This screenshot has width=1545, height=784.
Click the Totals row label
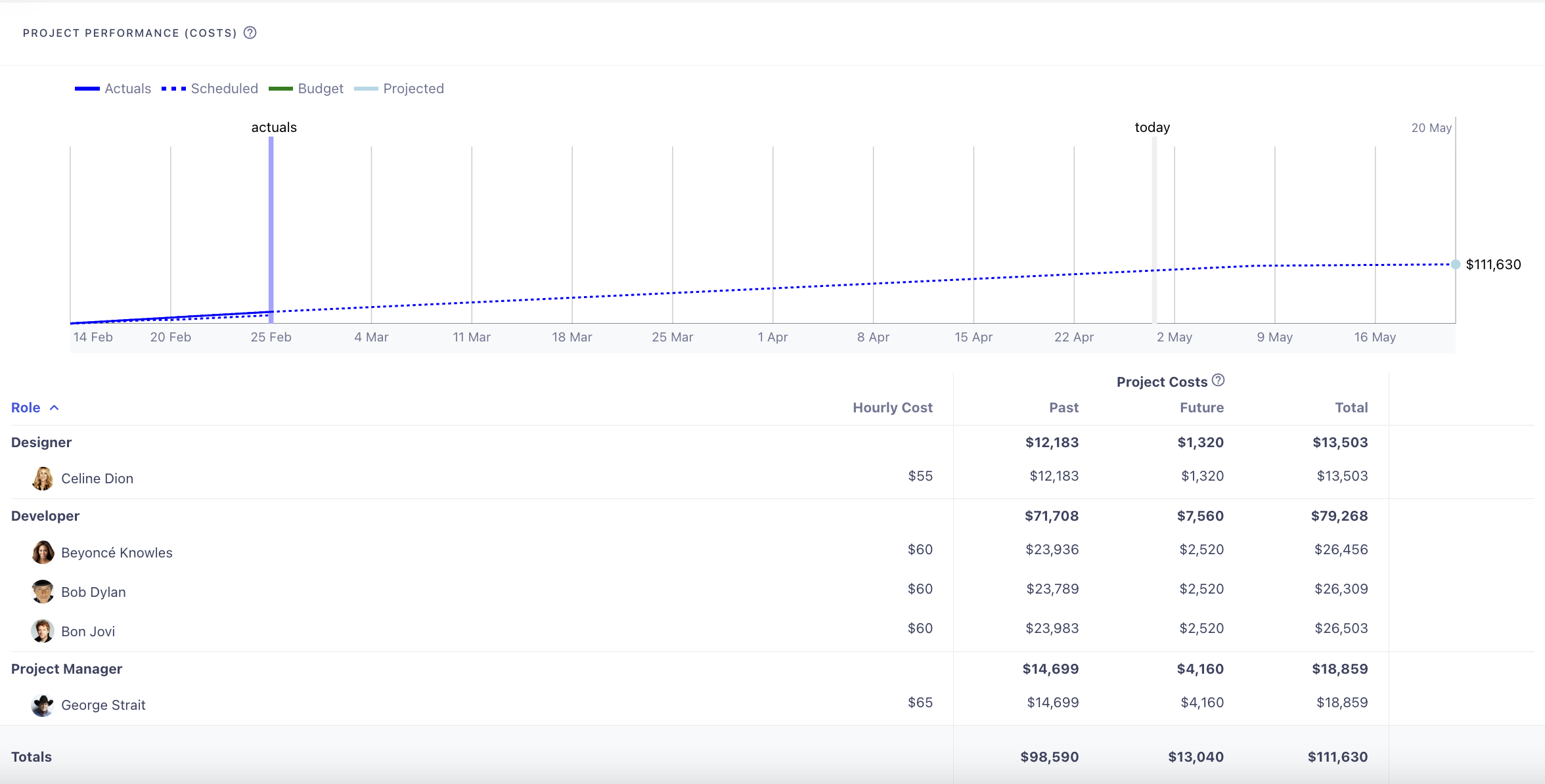click(32, 756)
